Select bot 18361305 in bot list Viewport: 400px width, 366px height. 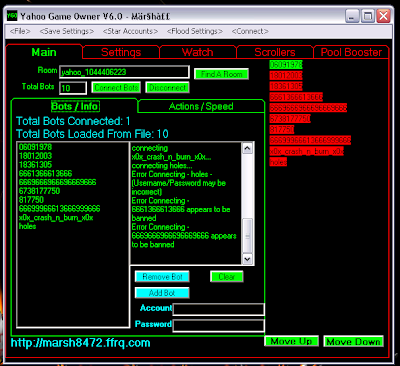(35, 165)
